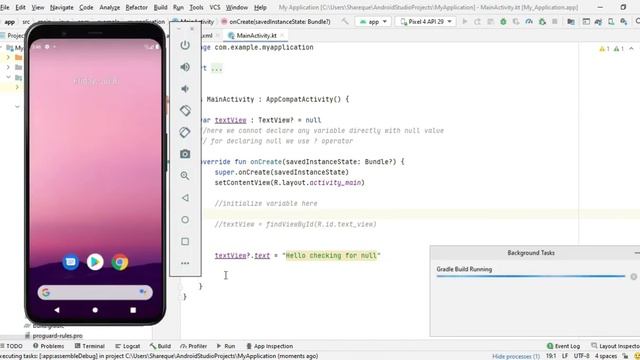Screen dimensions: 640x360
Task: Open the Profiler tool window
Action: [193, 346]
